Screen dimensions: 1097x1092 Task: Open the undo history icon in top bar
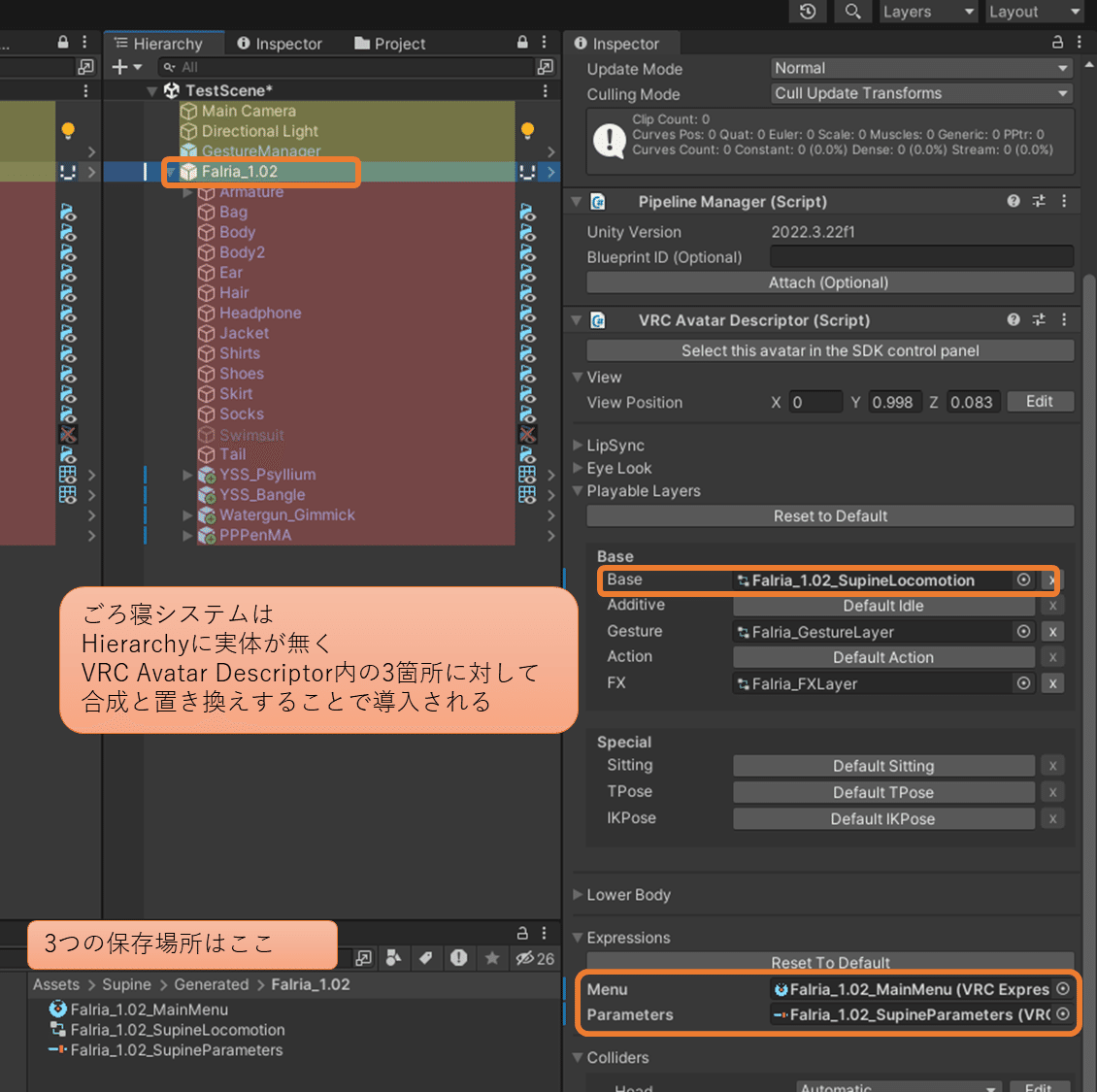click(x=808, y=12)
